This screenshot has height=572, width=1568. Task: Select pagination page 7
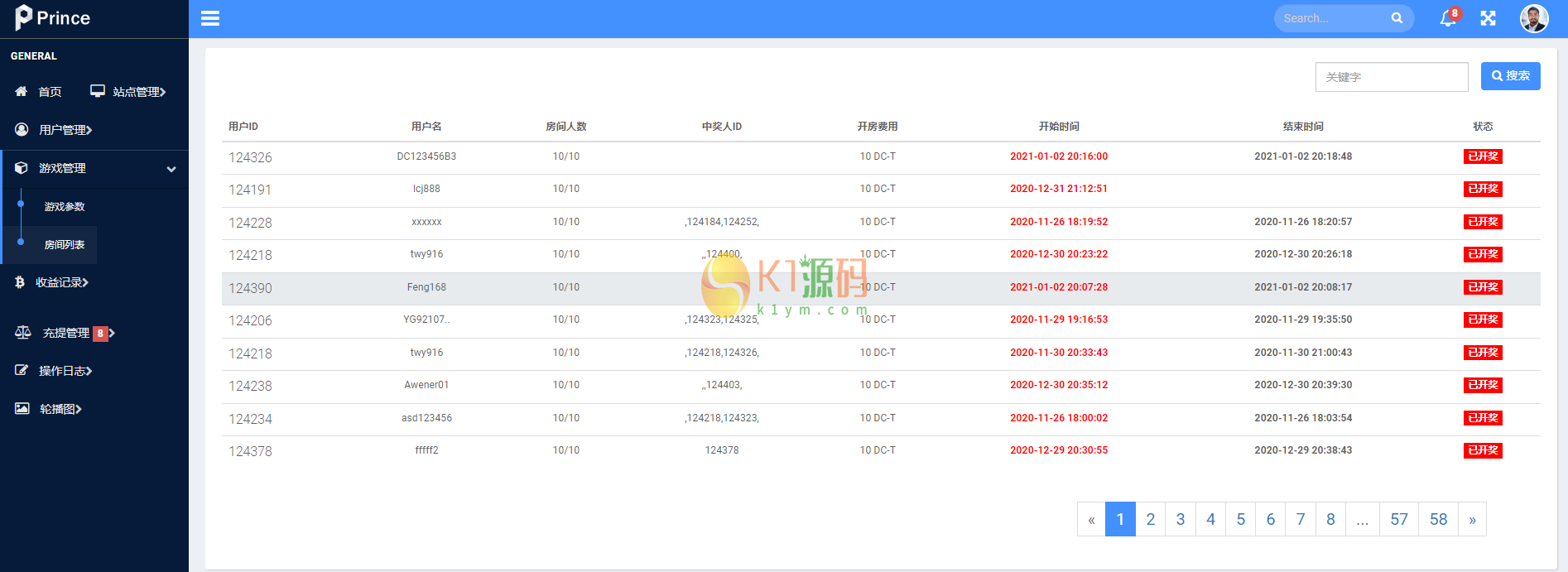click(x=1301, y=519)
